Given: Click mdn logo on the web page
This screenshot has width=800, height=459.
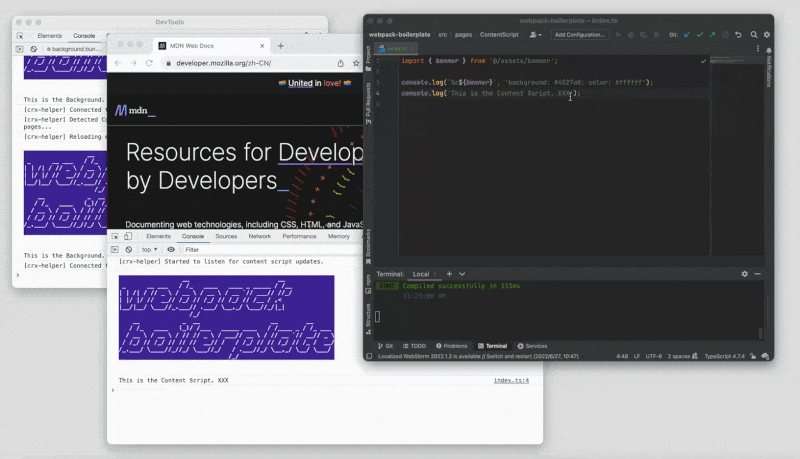Looking at the screenshot, I should [x=135, y=110].
